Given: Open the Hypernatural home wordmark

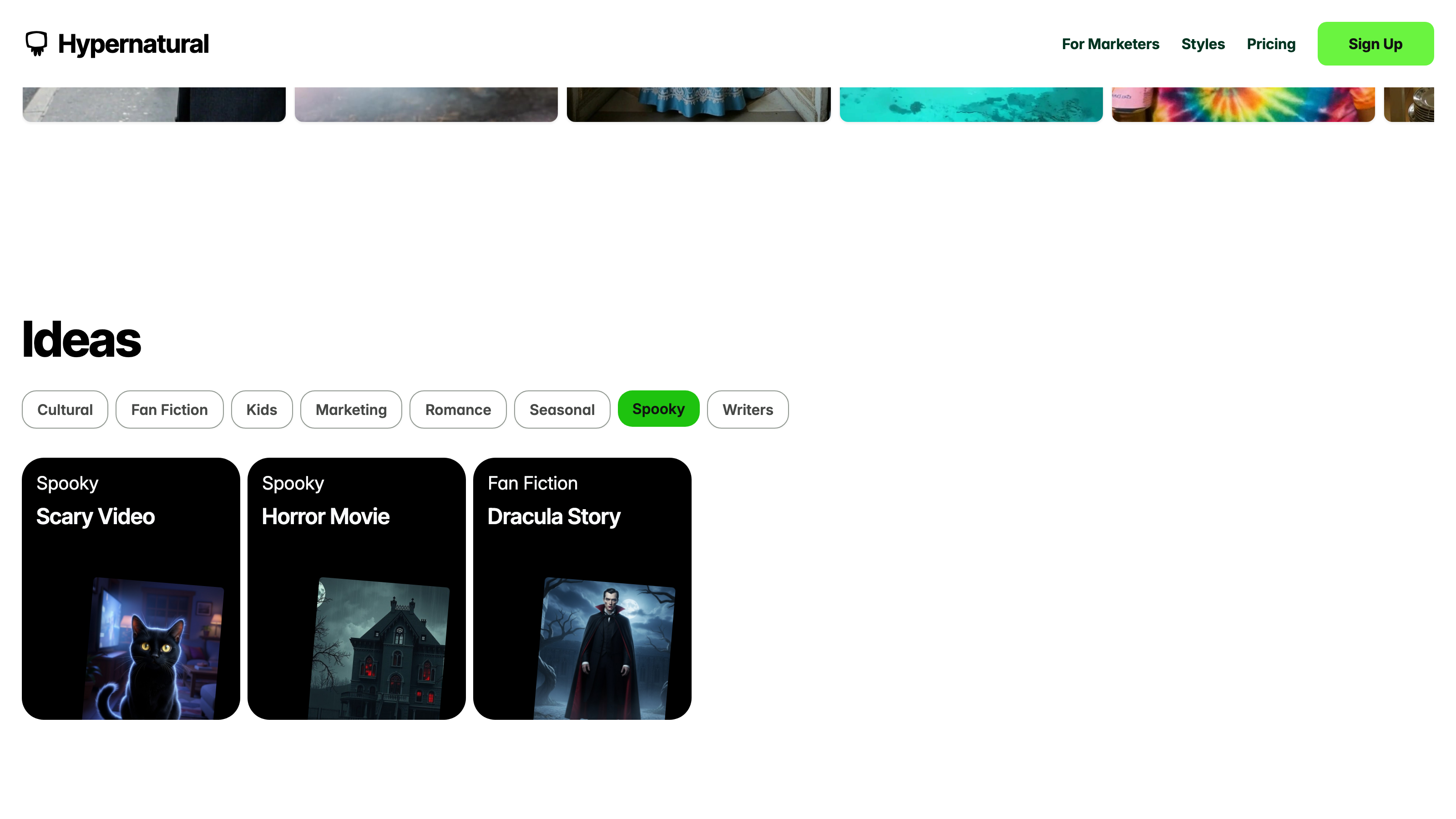Looking at the screenshot, I should click(133, 44).
